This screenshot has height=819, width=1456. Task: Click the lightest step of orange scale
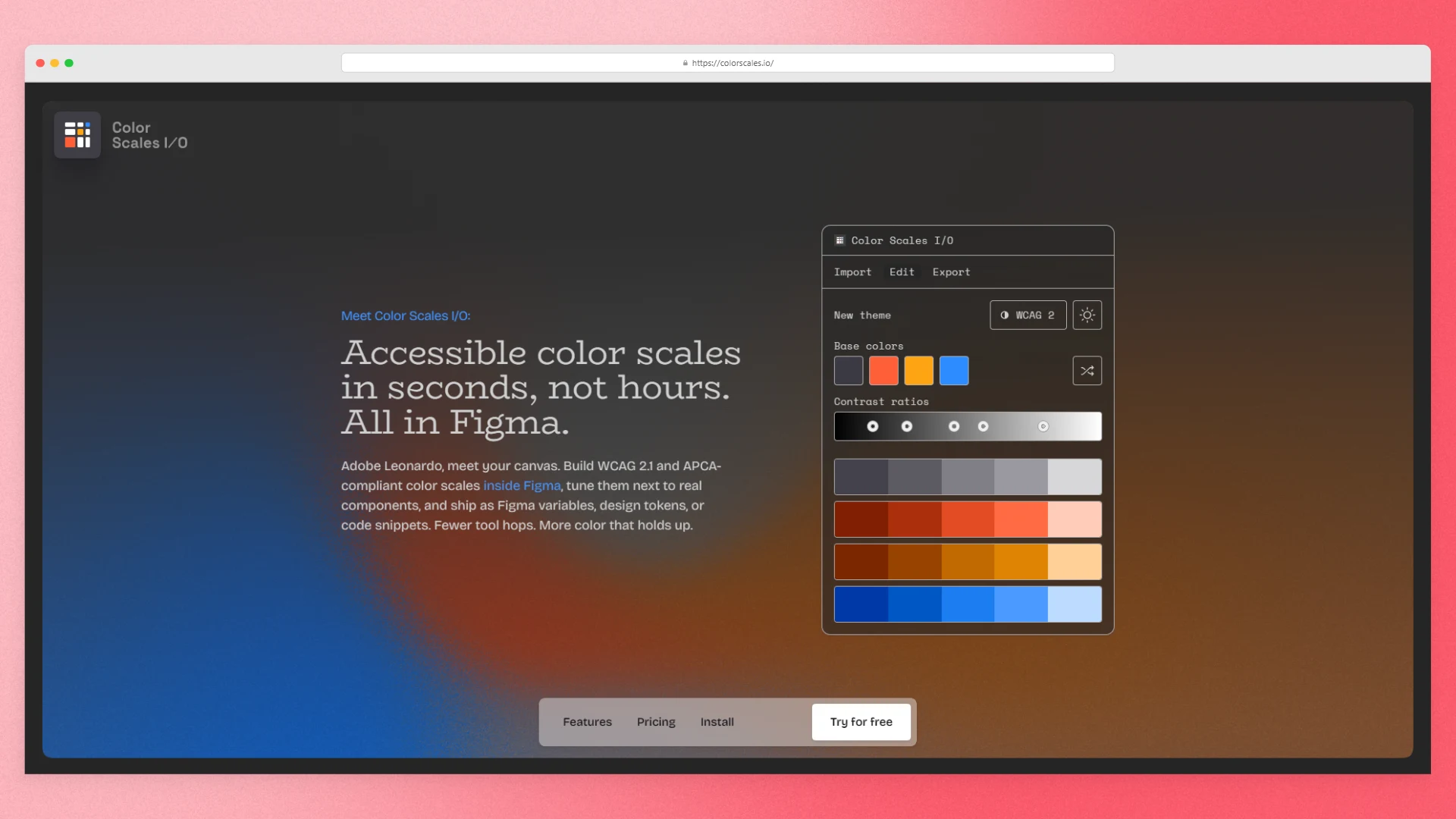[x=1075, y=562]
